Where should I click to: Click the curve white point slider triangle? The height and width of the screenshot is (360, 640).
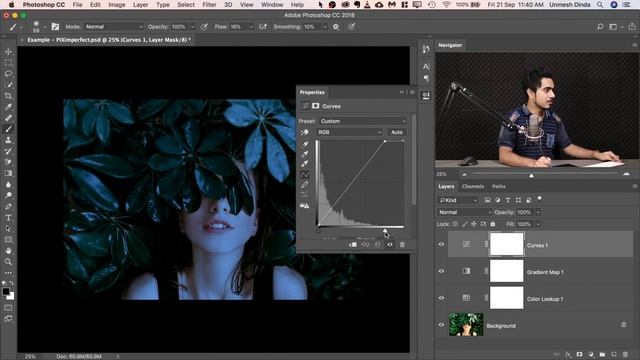[x=385, y=231]
